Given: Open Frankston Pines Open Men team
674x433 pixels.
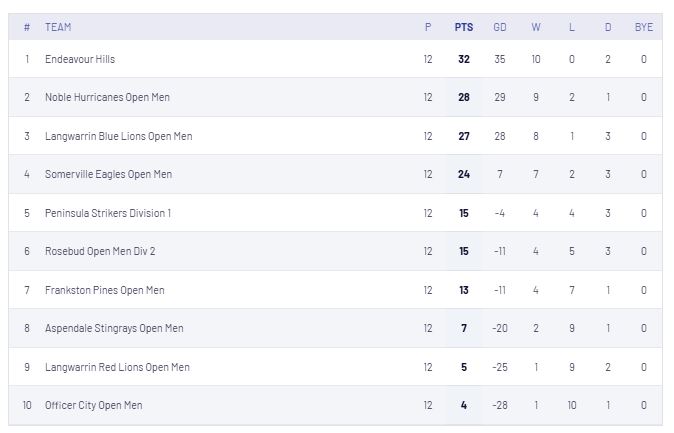Looking at the screenshot, I should point(104,290).
